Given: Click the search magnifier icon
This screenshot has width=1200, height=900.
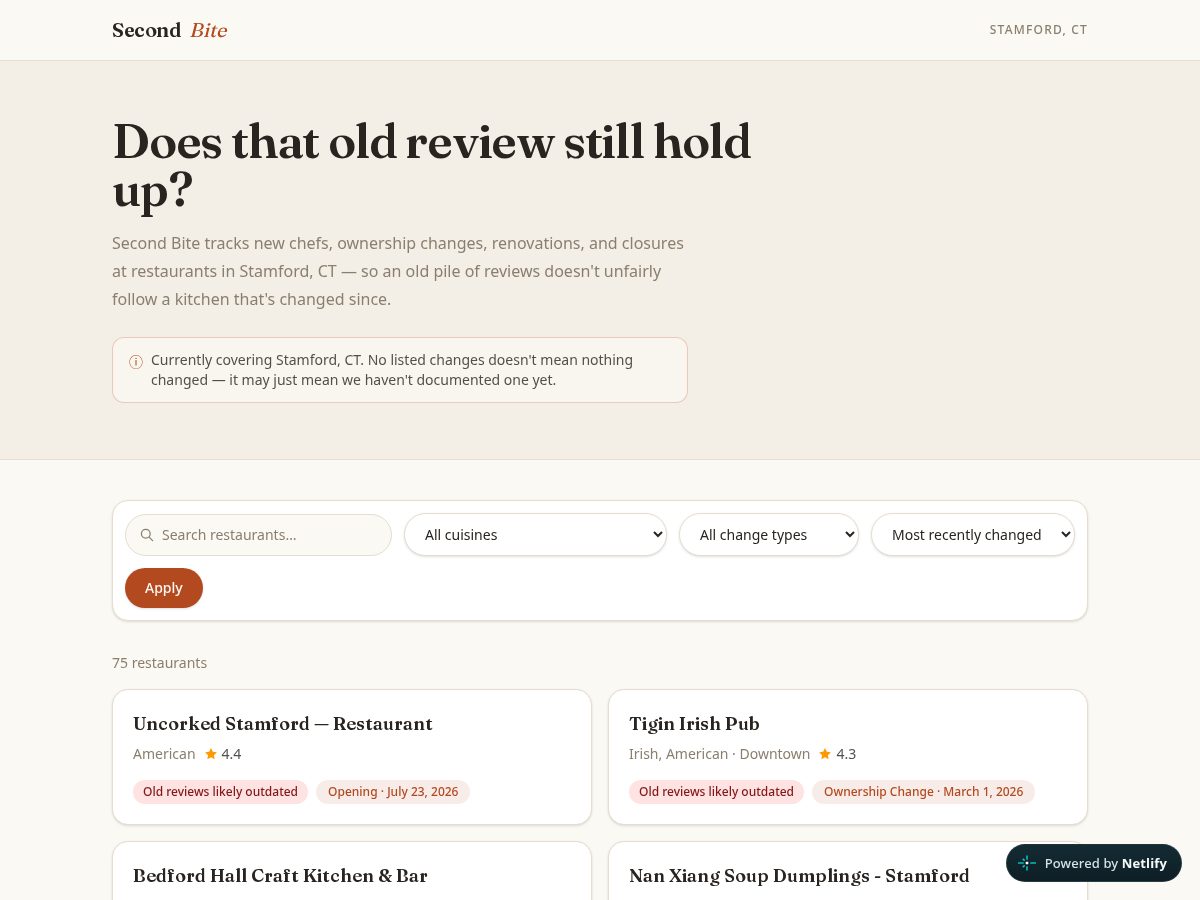Looking at the screenshot, I should click(x=147, y=535).
